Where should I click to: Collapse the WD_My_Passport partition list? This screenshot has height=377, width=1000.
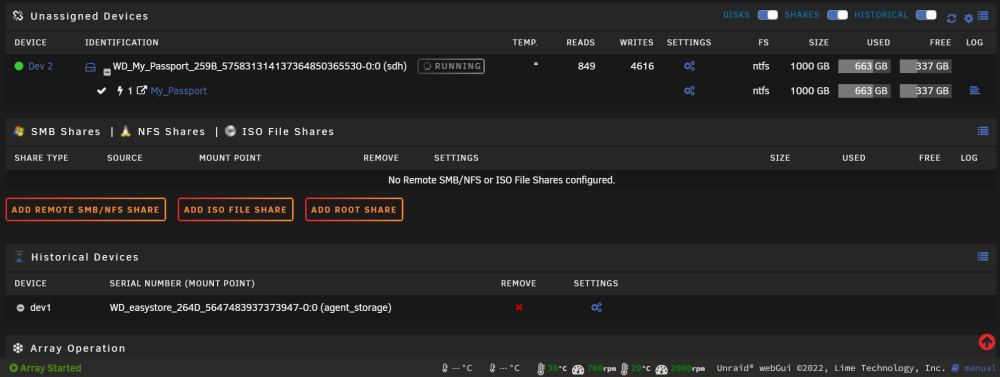coord(107,73)
